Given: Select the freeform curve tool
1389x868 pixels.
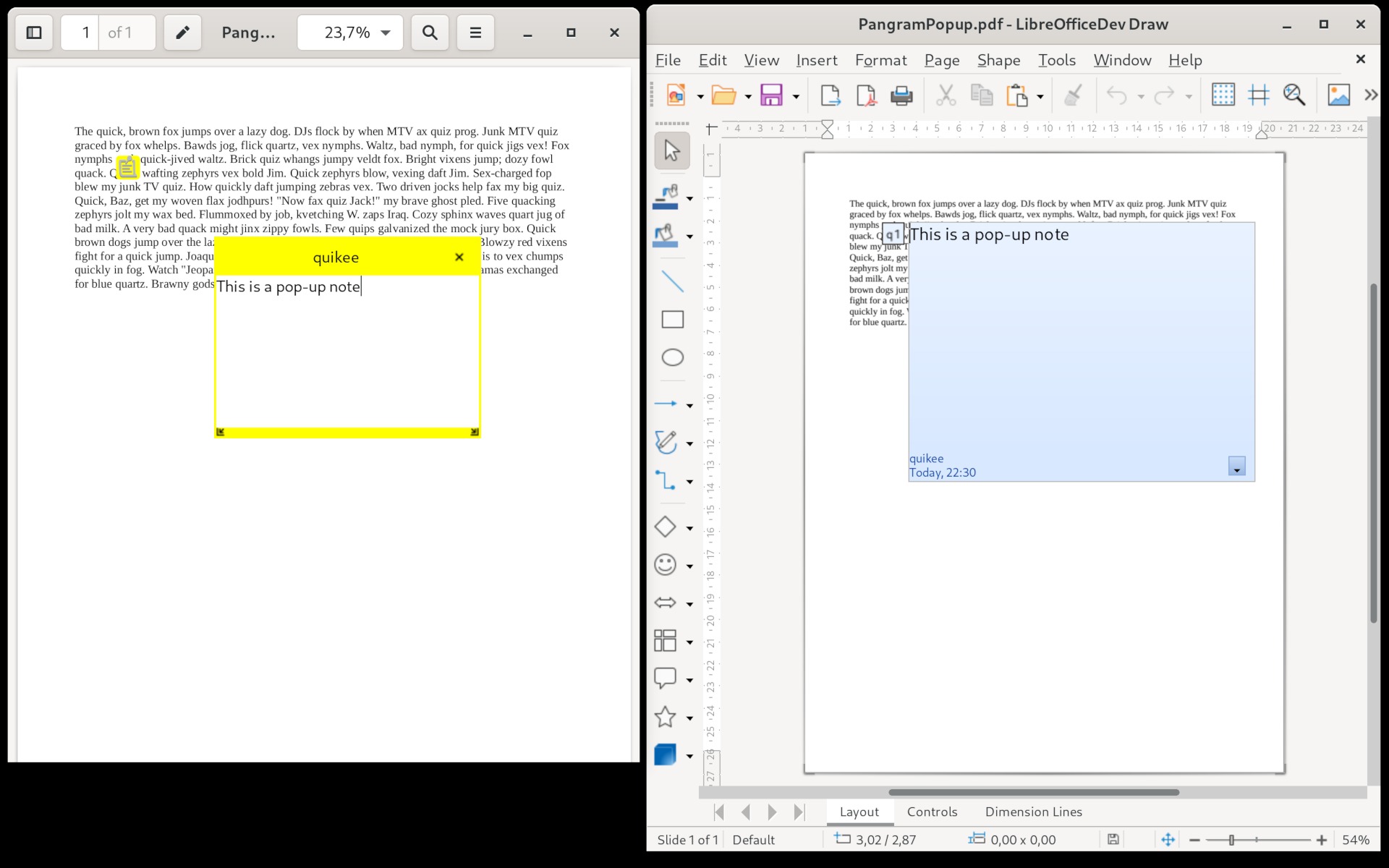Looking at the screenshot, I should click(x=665, y=441).
